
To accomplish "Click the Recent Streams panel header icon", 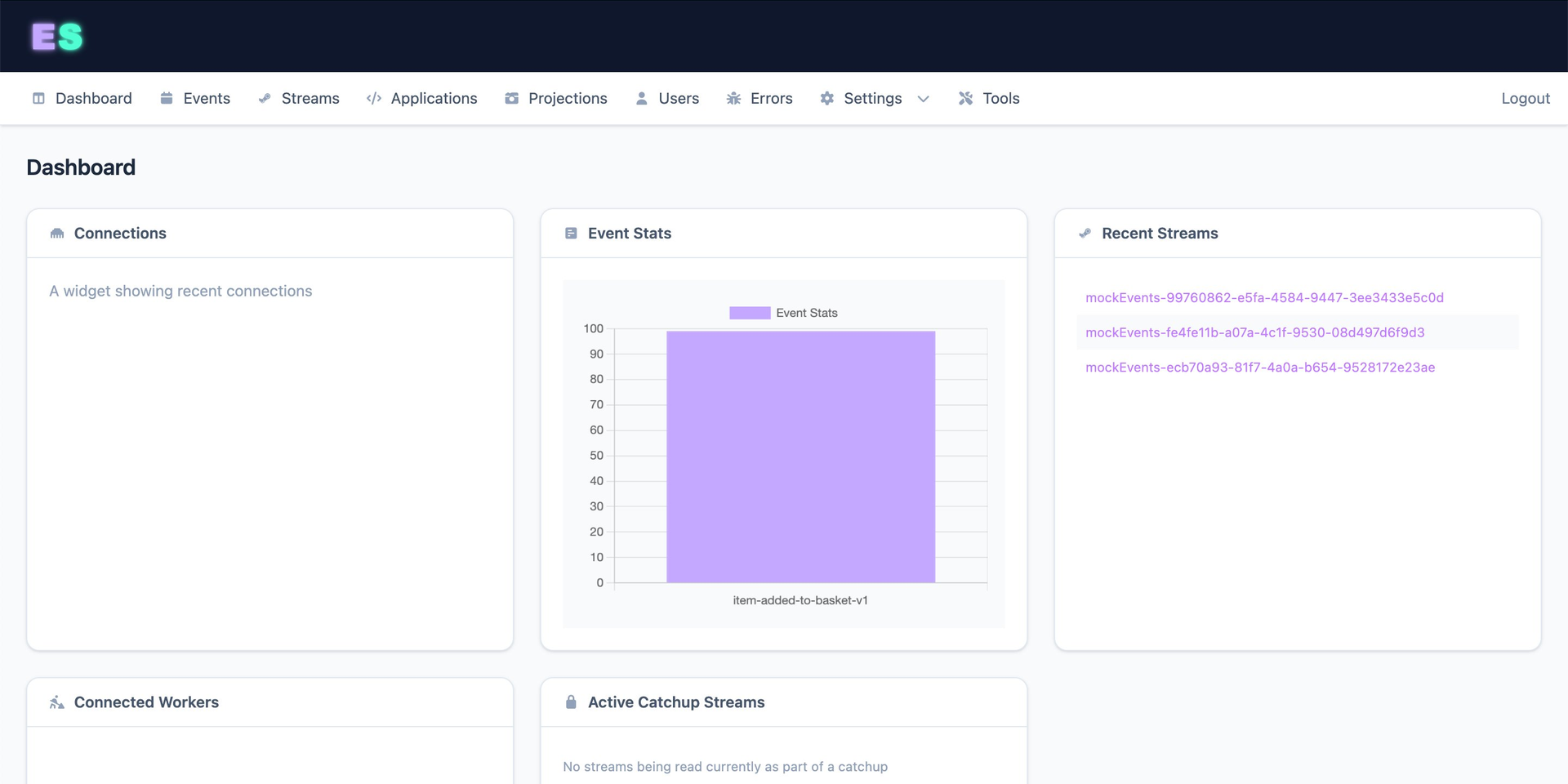I will click(1085, 234).
